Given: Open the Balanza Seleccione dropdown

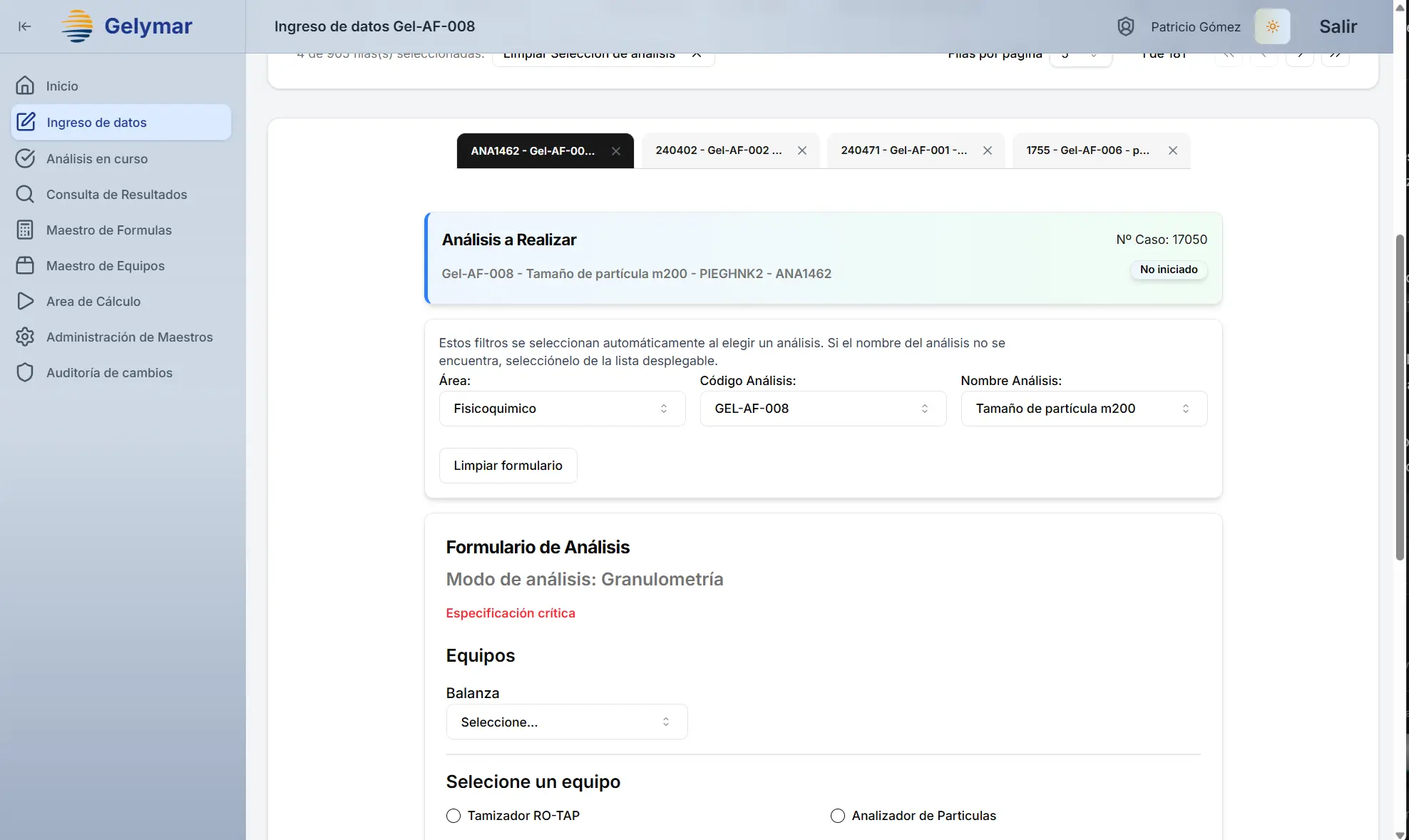Looking at the screenshot, I should [566, 722].
